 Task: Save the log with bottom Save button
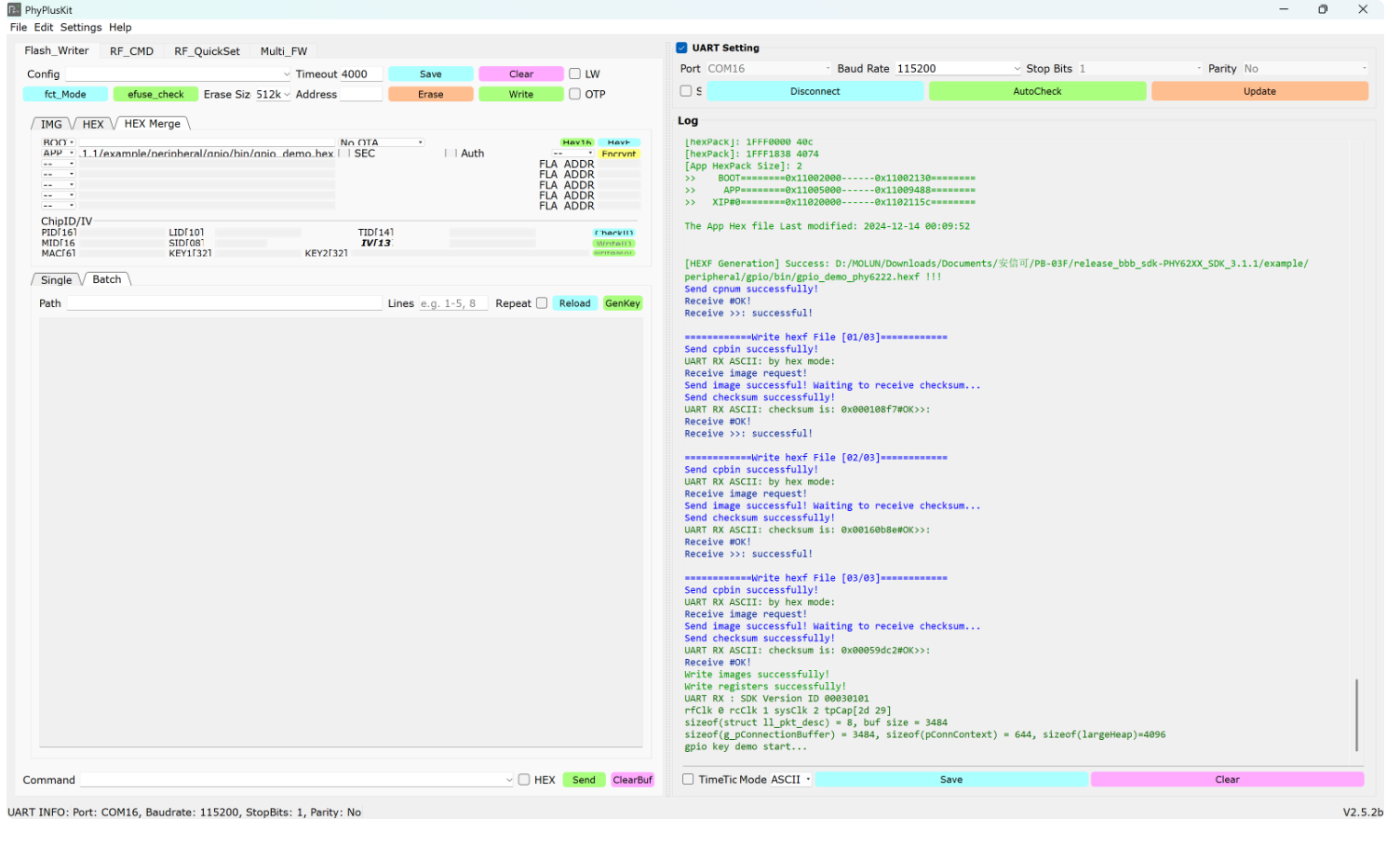[951, 780]
